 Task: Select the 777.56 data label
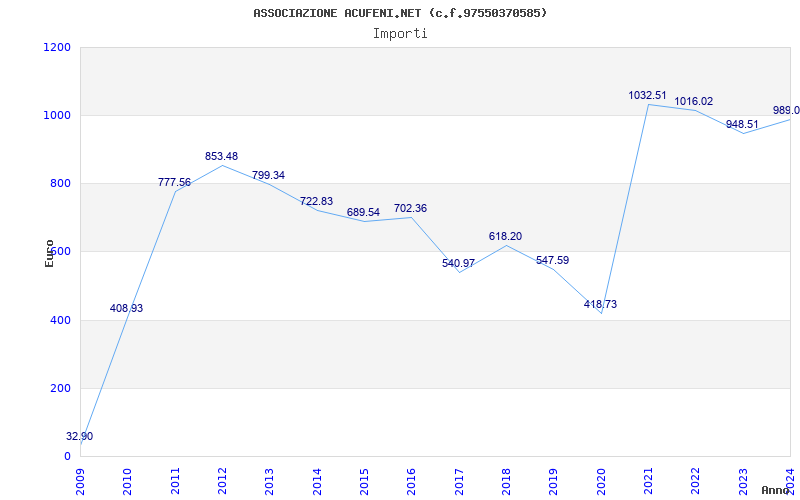174,182
